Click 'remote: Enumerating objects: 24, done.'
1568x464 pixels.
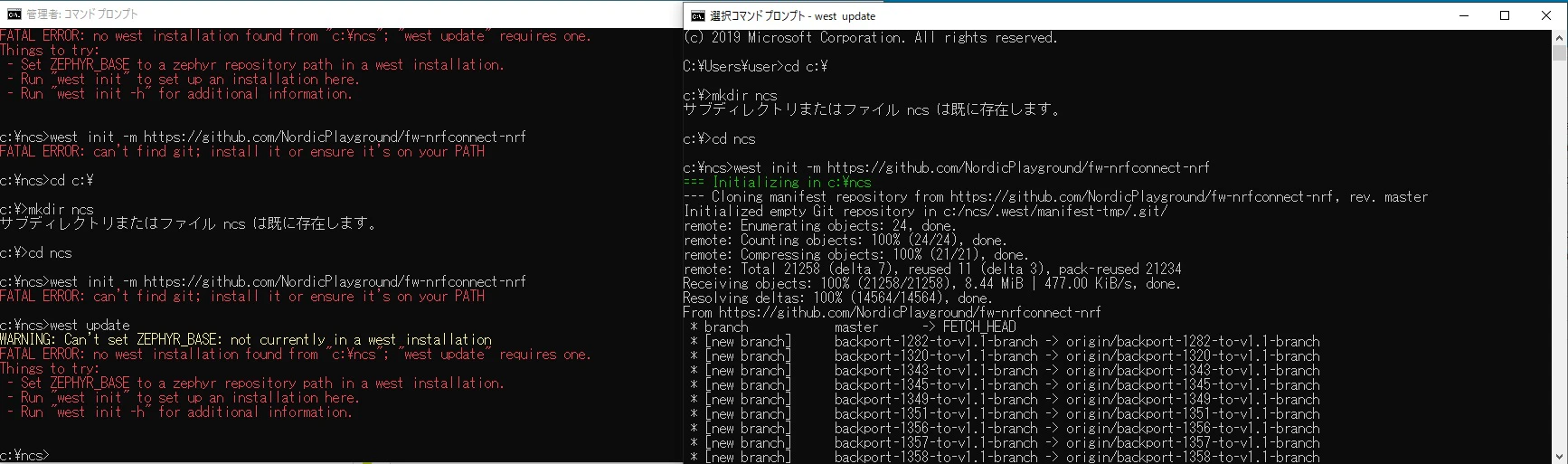pos(819,225)
